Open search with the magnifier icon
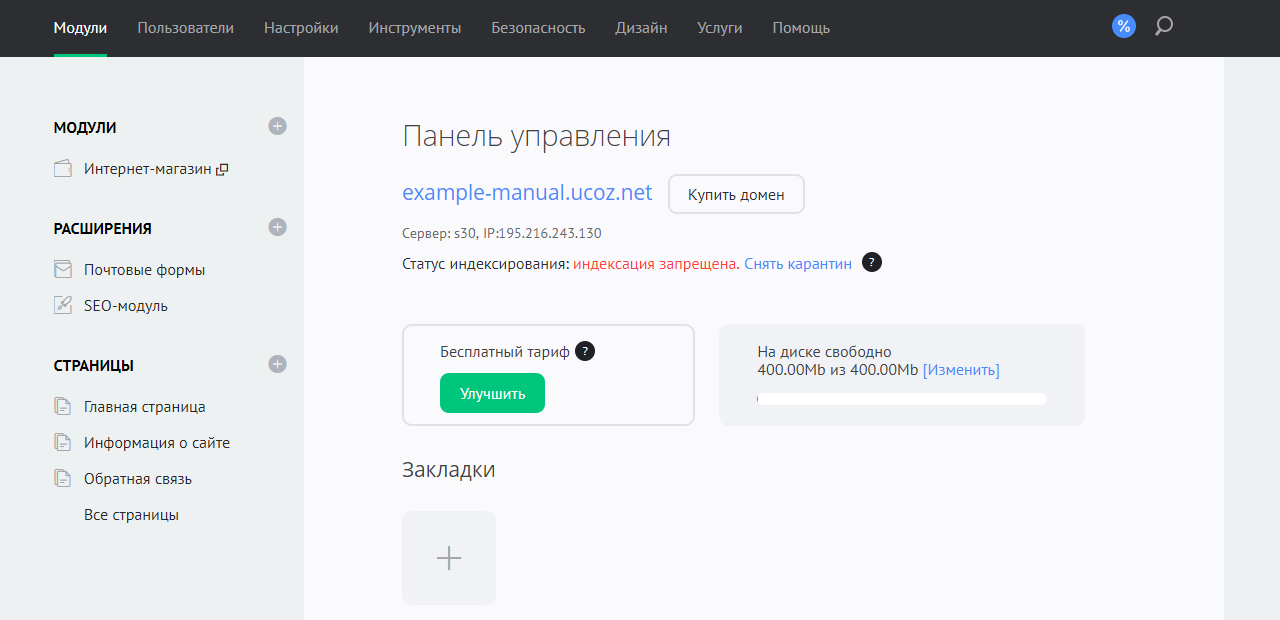This screenshot has width=1280, height=620. 1163,27
